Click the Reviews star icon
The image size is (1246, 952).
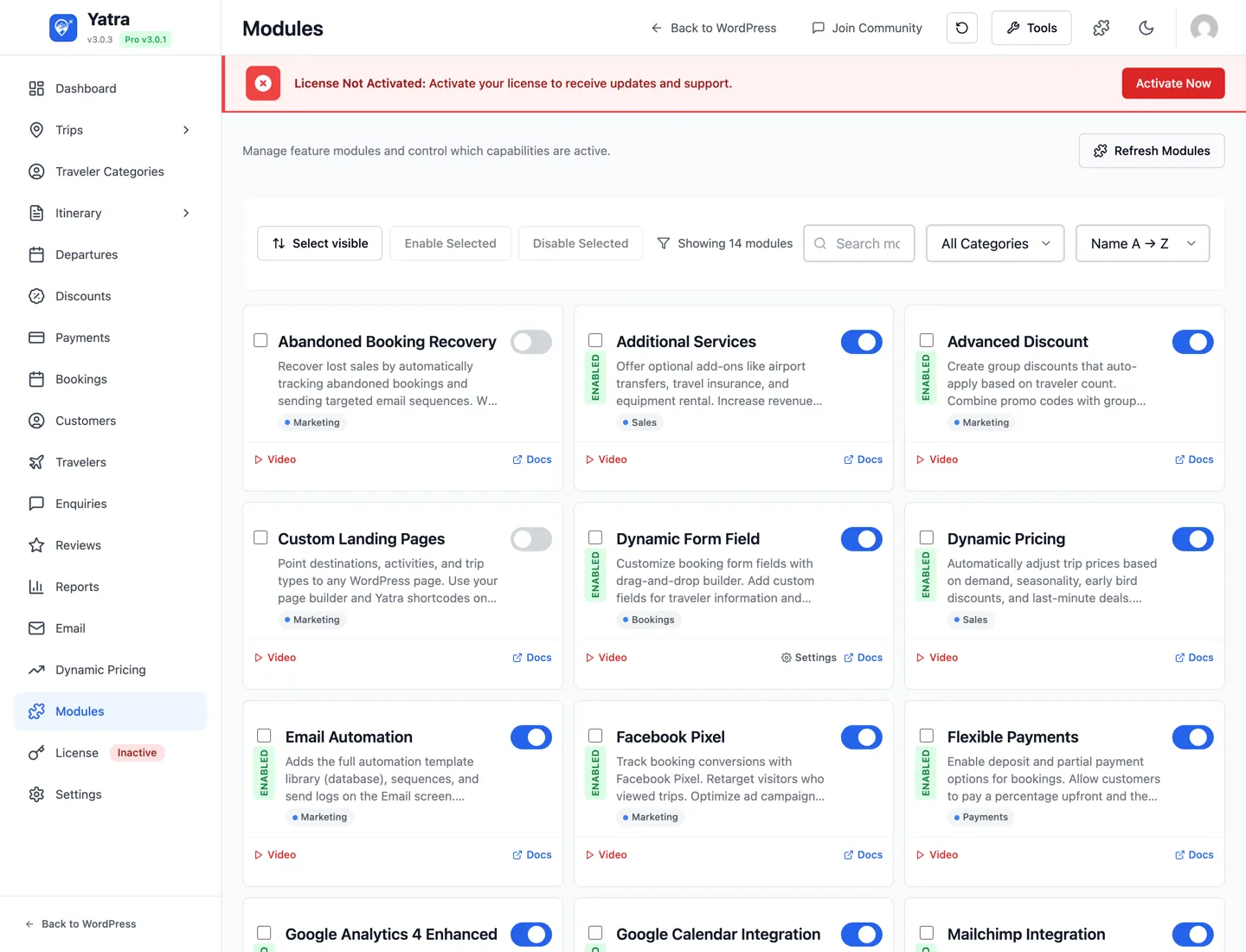tap(36, 545)
